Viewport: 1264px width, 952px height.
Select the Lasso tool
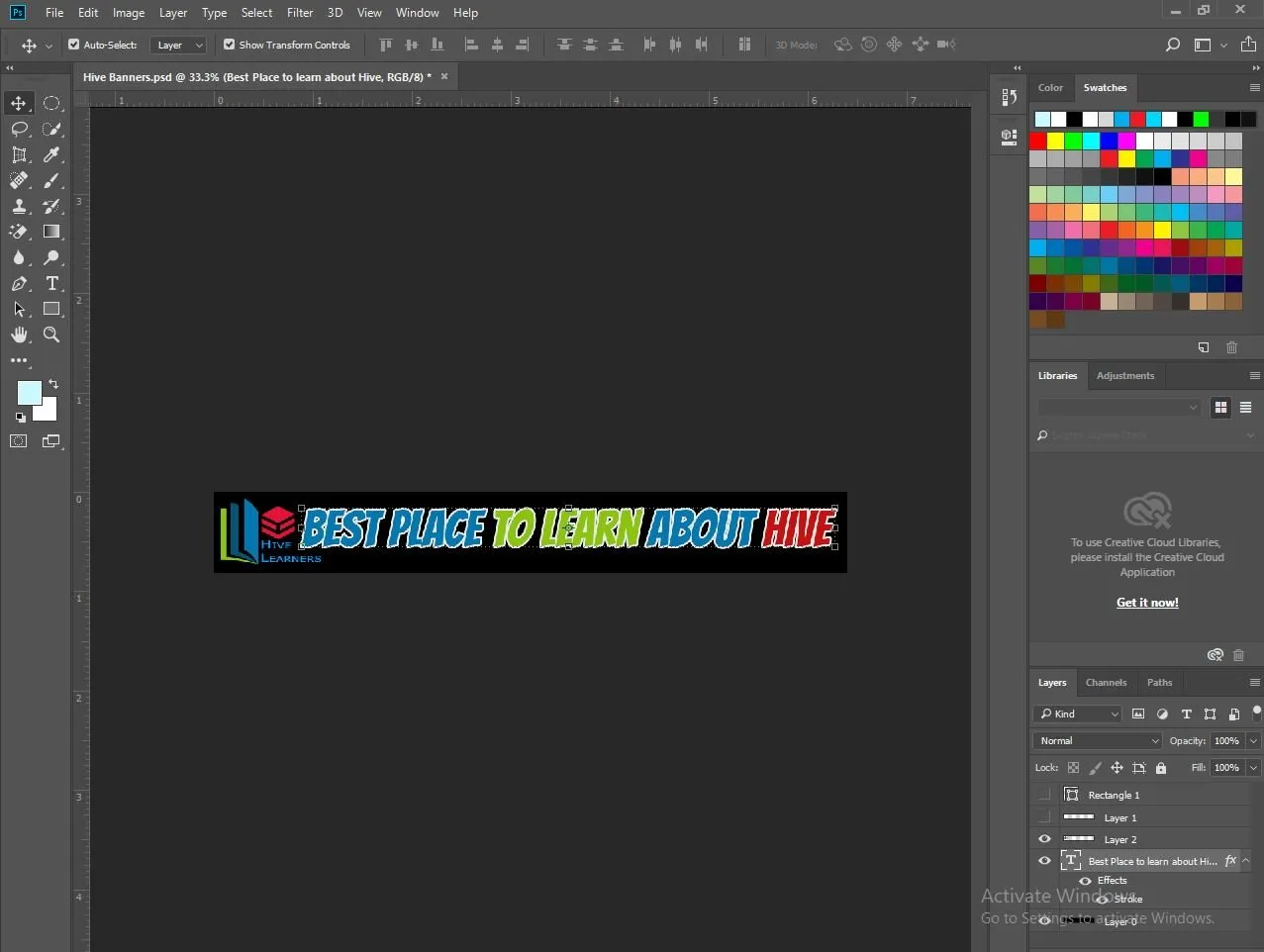pos(19,129)
